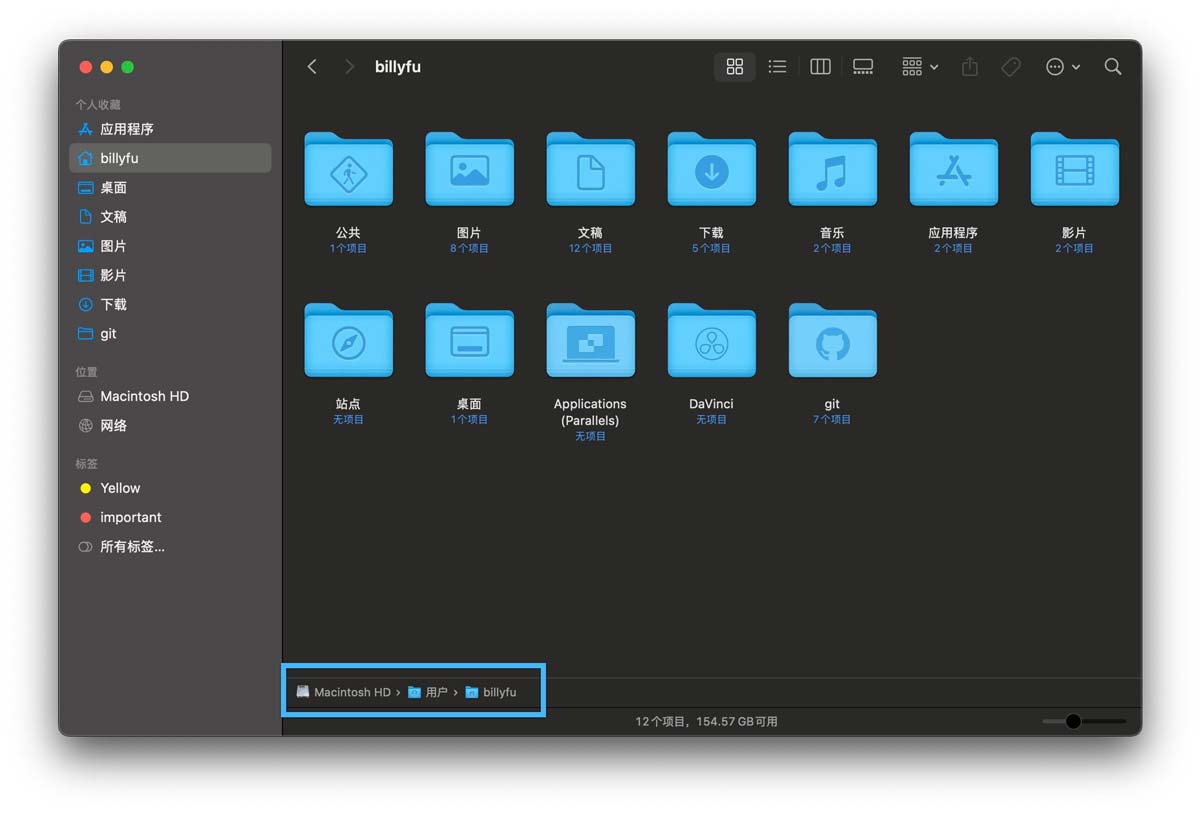Screen dimensions: 1200x813
Task: Select 所有标签… in sidebar
Action: point(132,547)
